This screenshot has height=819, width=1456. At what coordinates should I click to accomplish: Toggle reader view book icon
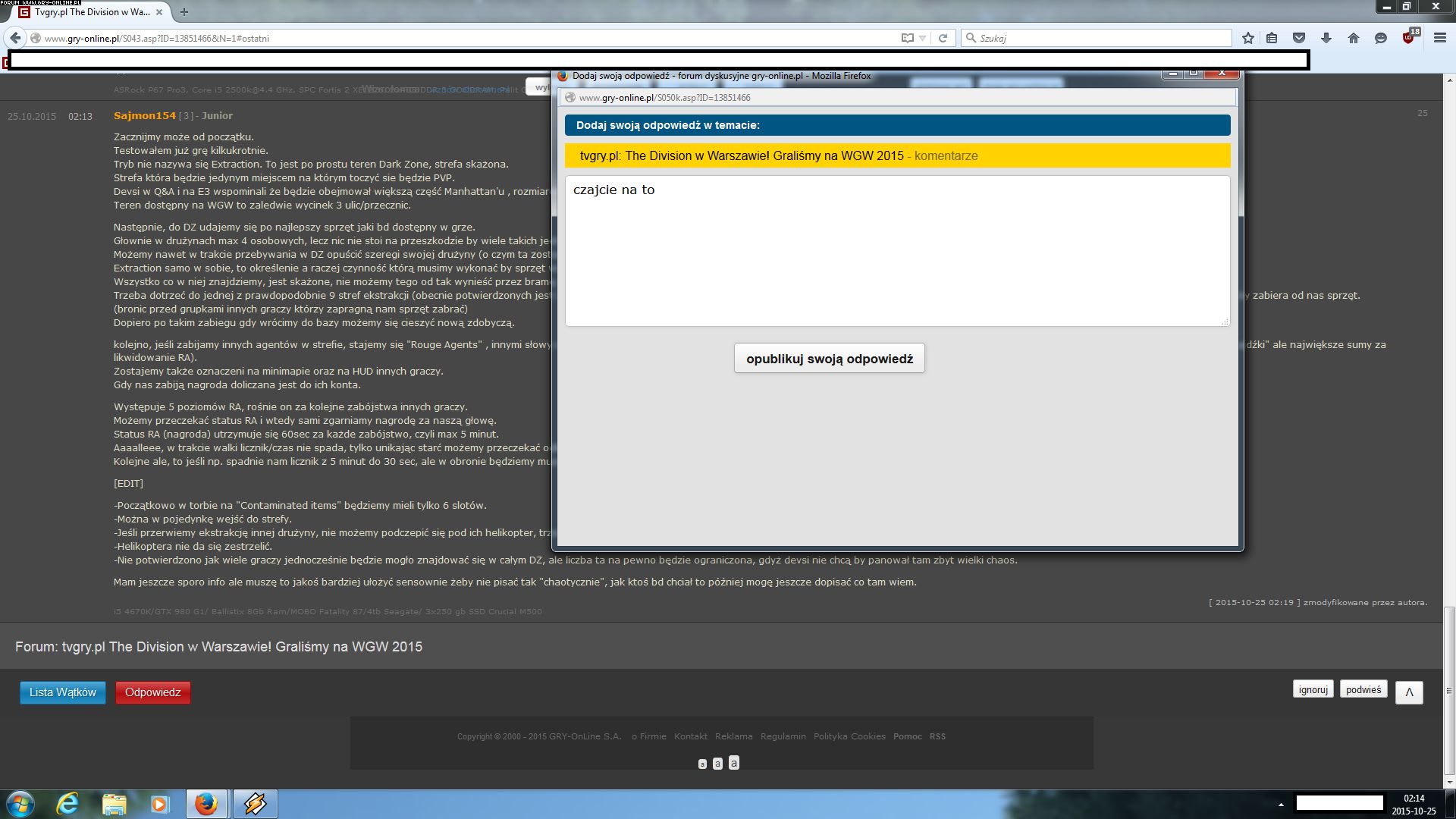(907, 38)
